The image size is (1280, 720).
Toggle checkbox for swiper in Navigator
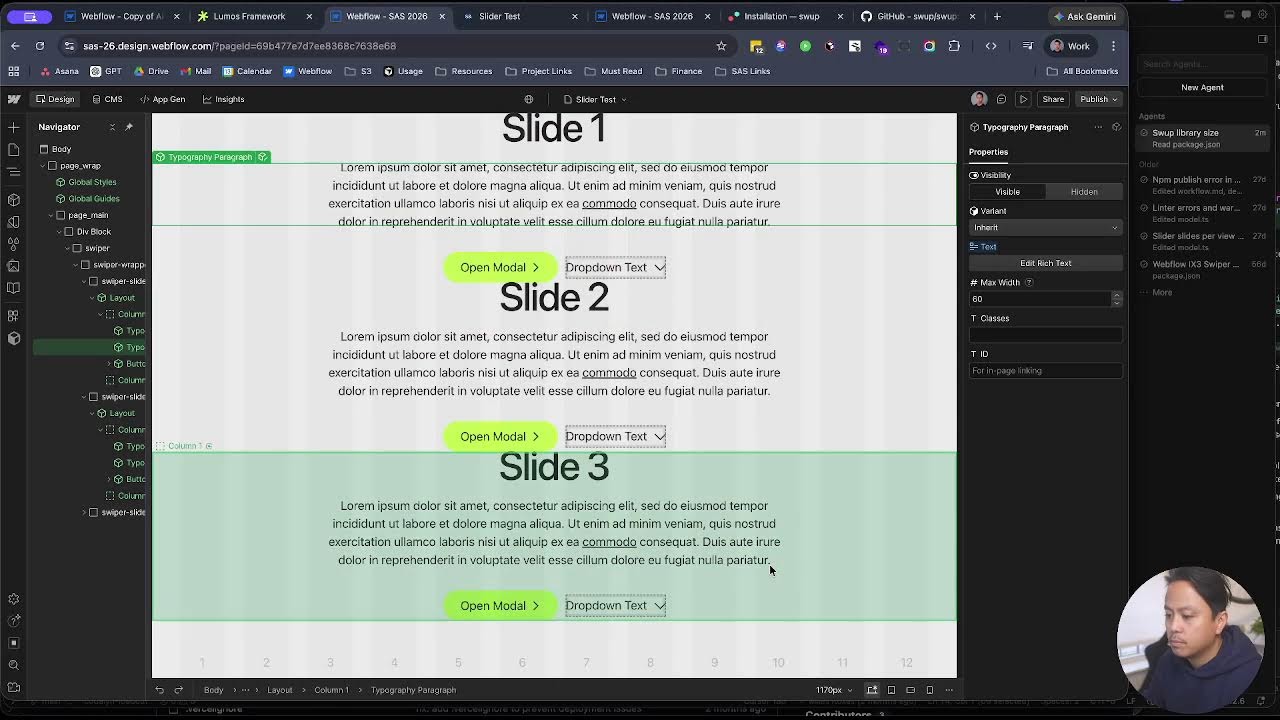(x=77, y=248)
